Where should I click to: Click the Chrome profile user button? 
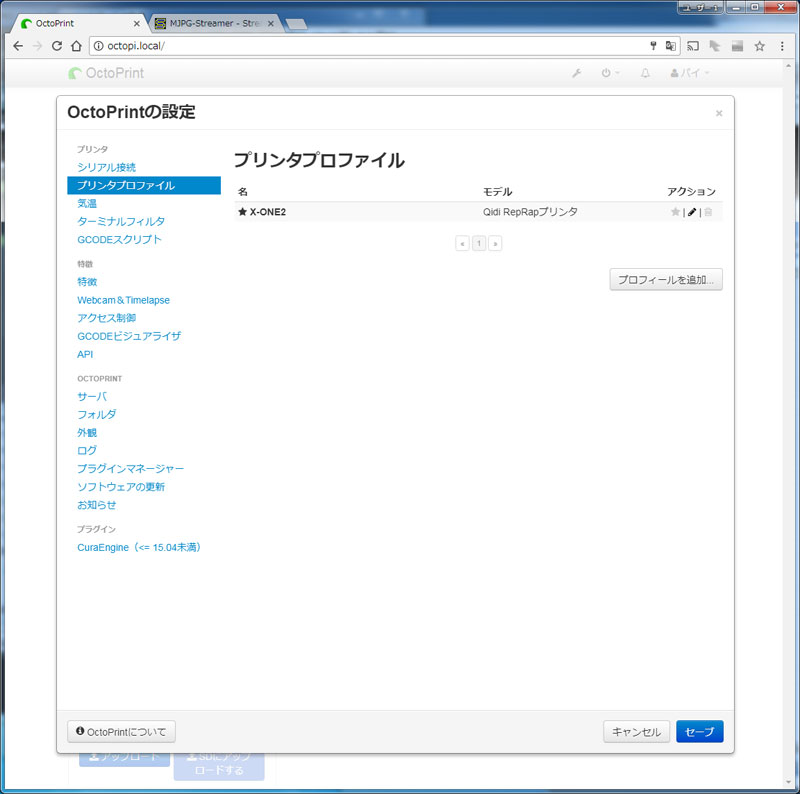coord(700,7)
